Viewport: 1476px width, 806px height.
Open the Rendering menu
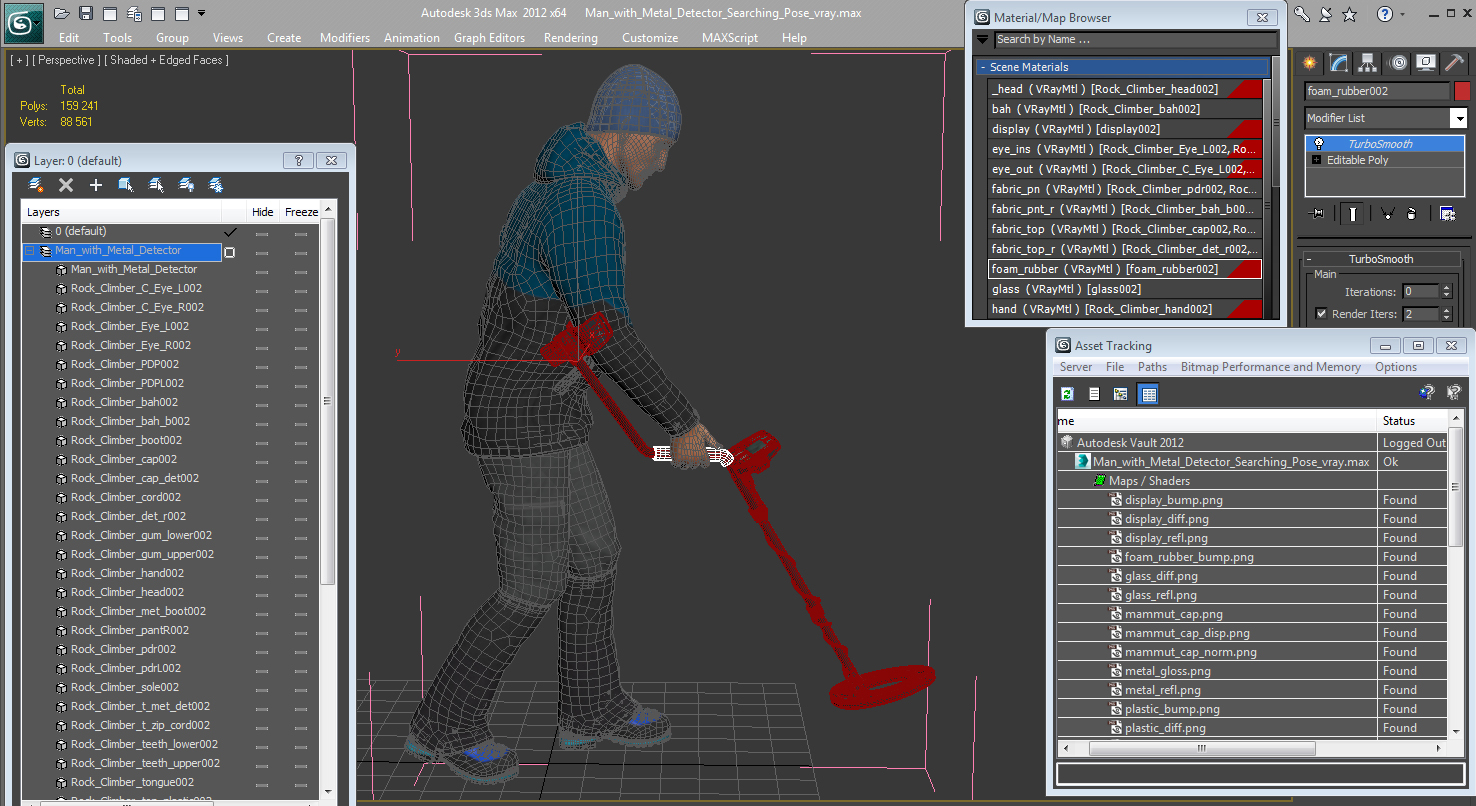pos(570,38)
